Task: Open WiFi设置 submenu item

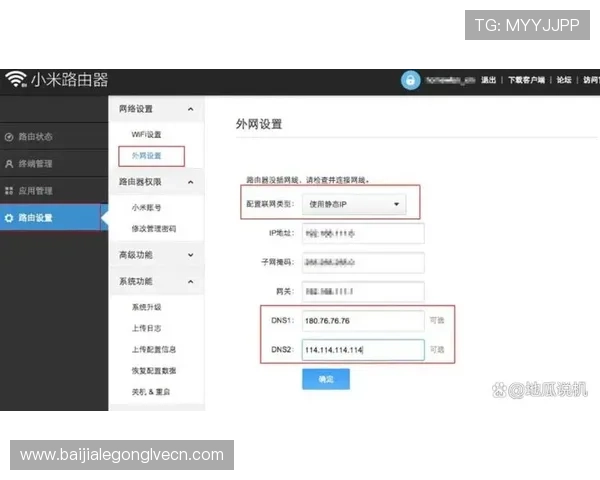Action: point(146,134)
